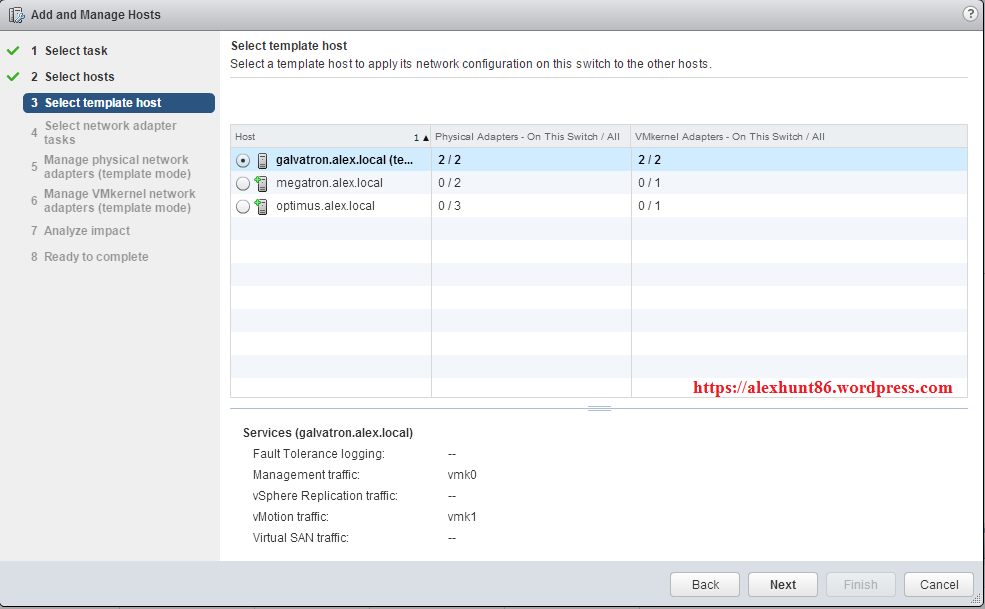The width and height of the screenshot is (985, 609).
Task: Click the Next button
Action: (x=783, y=585)
